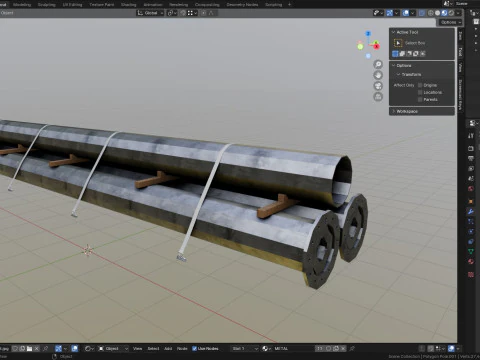
Task: Click the METAL material name field
Action: (x=293, y=349)
